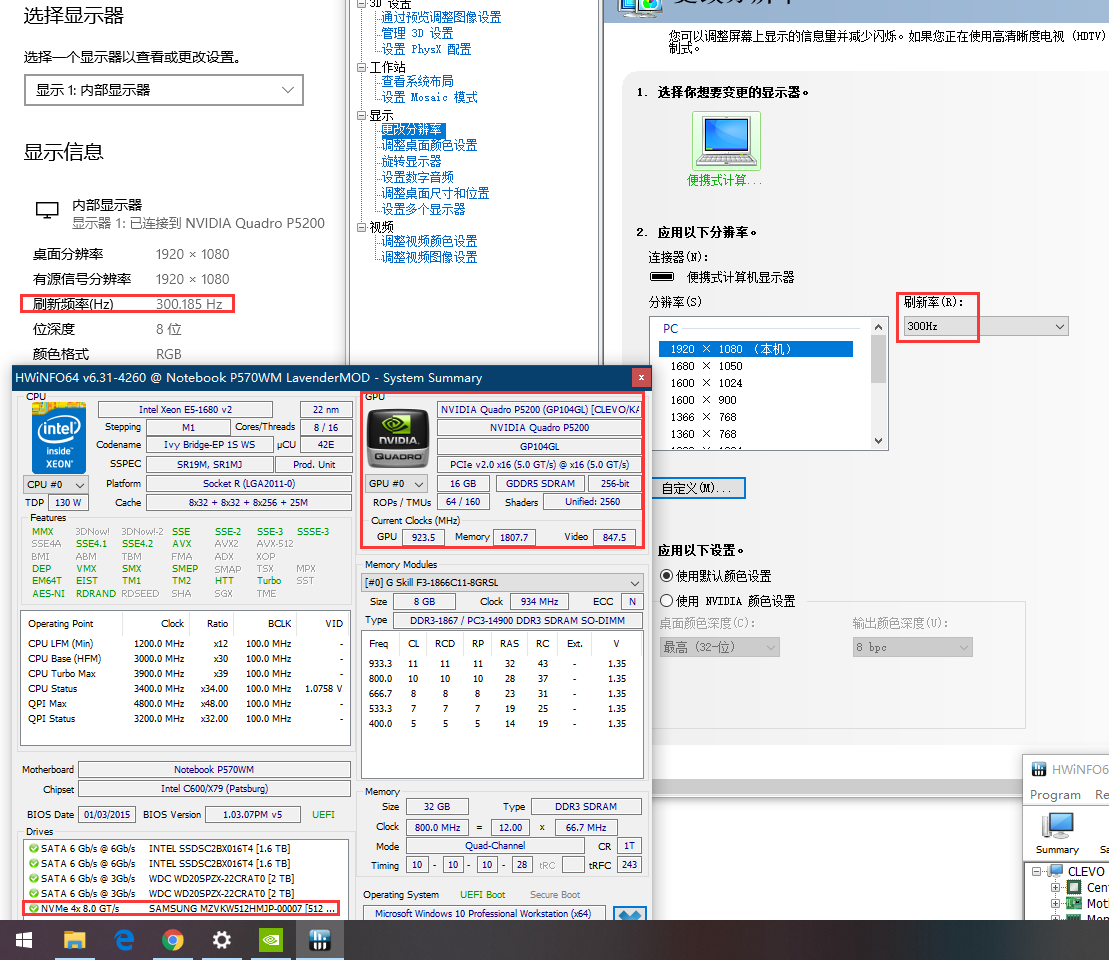Screen dimensions: 1109x960
Task: Collapse the 显示 tree node
Action: point(361,115)
